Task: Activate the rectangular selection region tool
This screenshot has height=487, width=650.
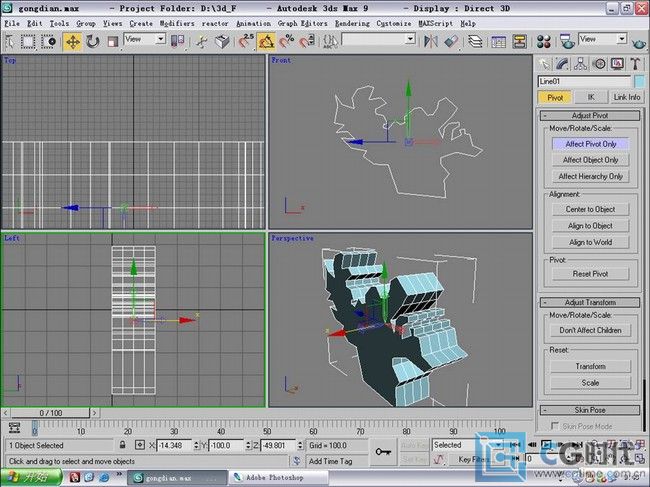Action: pyautogui.click(x=28, y=42)
